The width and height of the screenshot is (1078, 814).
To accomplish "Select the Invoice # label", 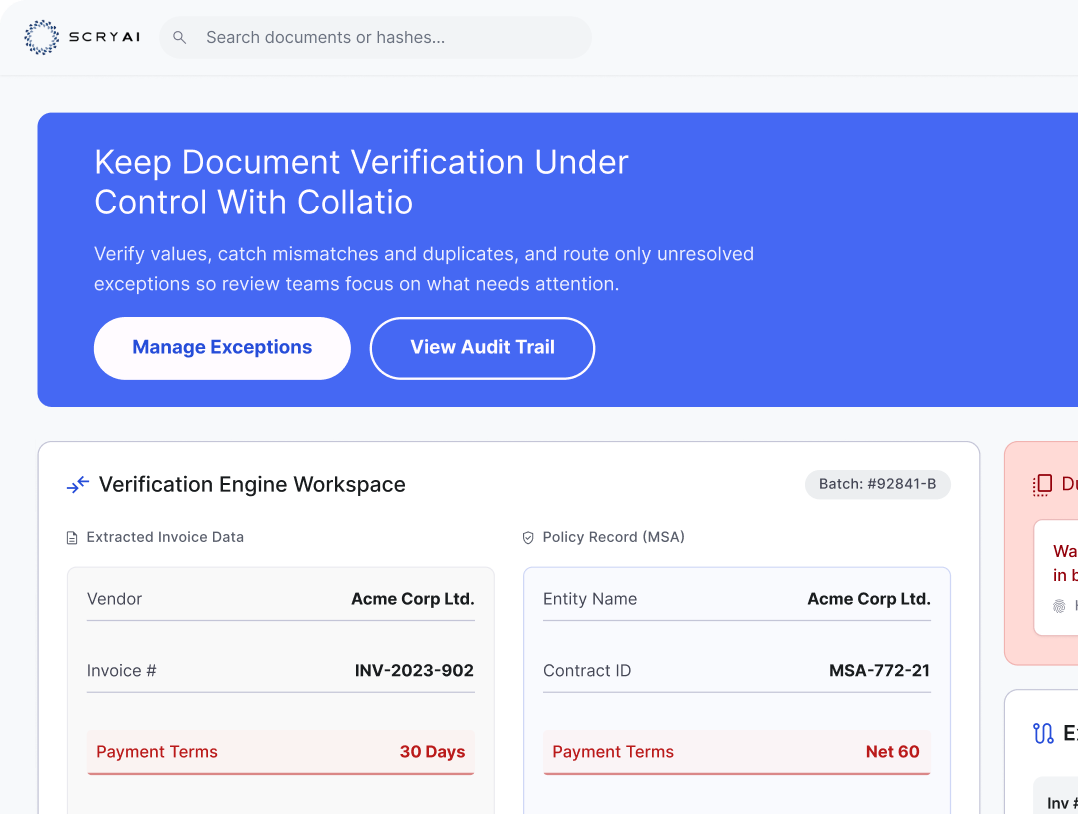I will pyautogui.click(x=122, y=670).
